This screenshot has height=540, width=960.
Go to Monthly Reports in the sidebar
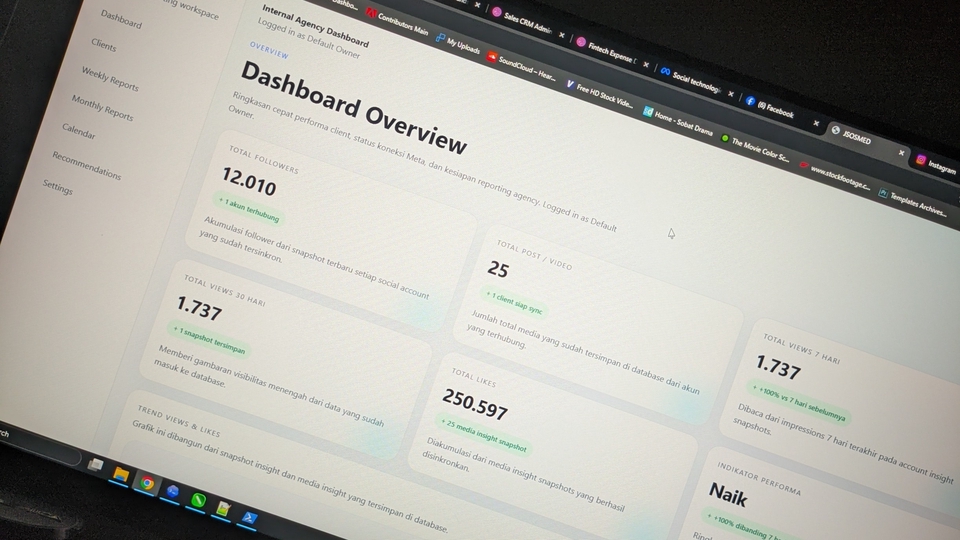click(x=102, y=107)
